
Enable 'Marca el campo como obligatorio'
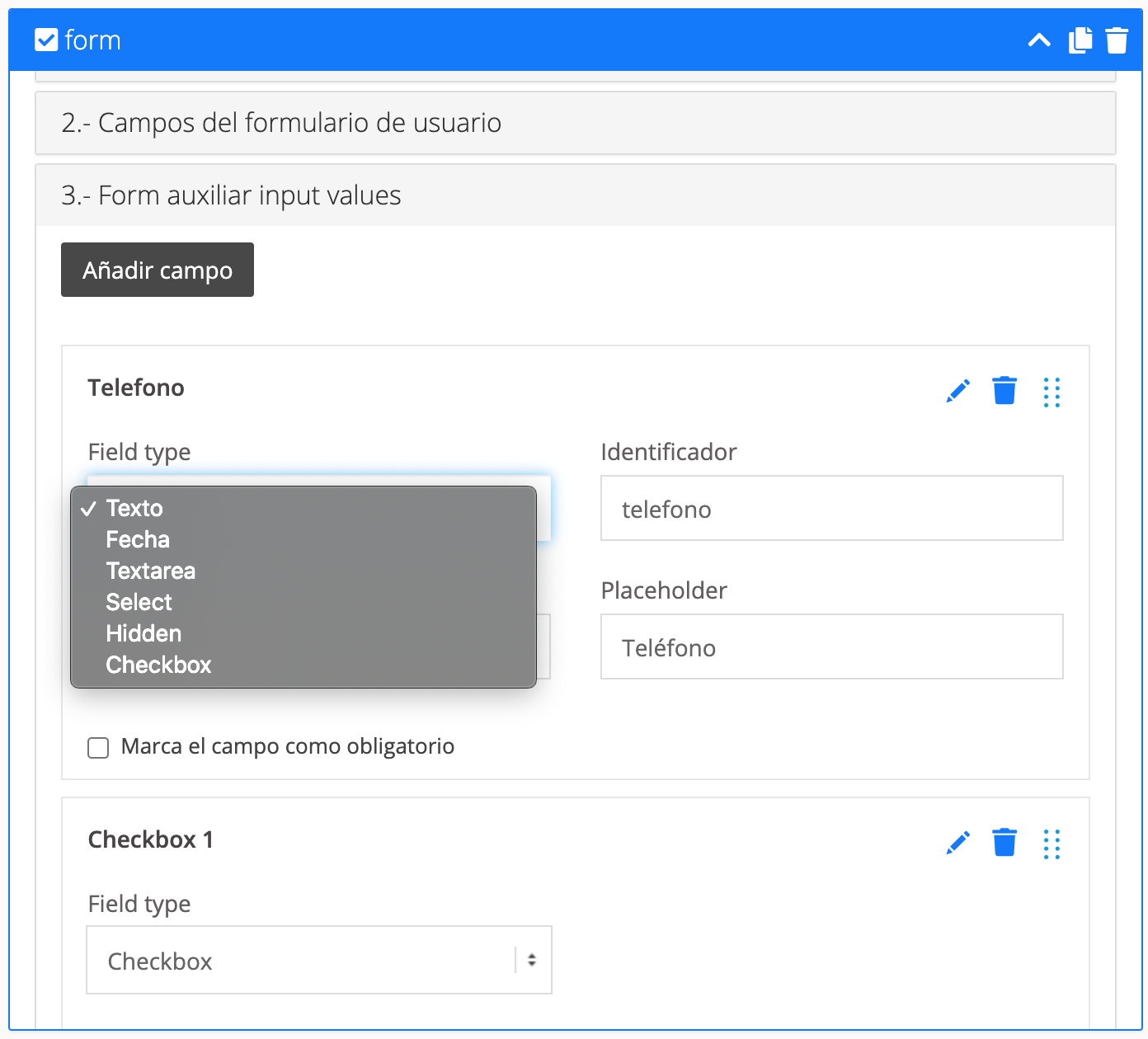tap(98, 748)
